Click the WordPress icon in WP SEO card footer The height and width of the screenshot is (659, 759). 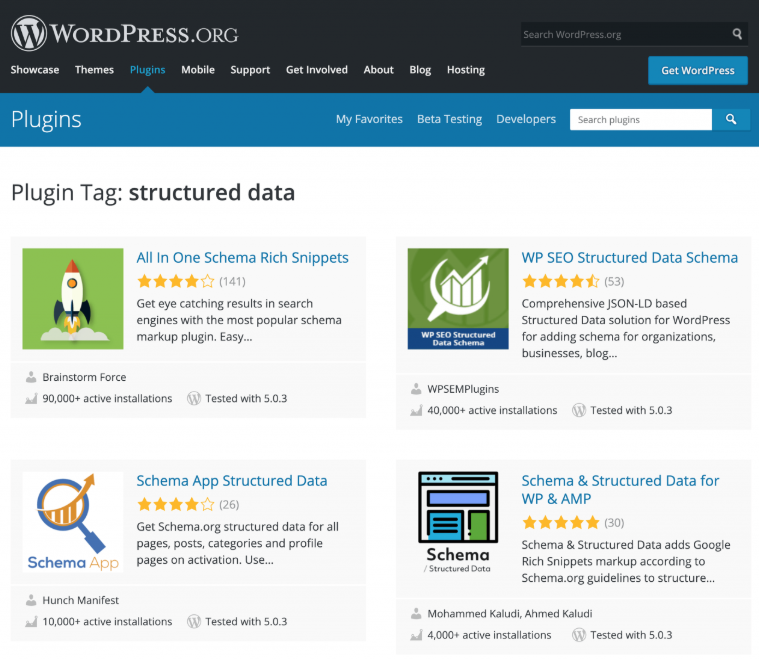tap(579, 411)
